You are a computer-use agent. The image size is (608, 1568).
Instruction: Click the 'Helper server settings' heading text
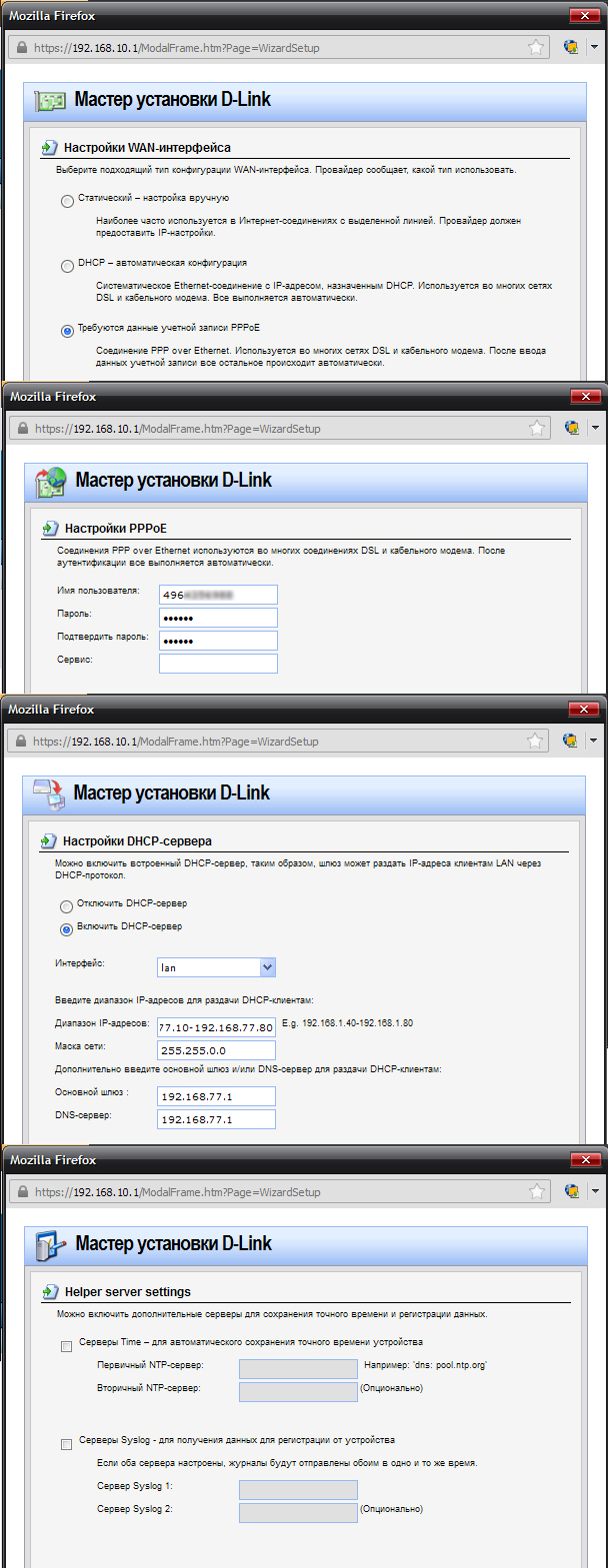click(128, 1292)
